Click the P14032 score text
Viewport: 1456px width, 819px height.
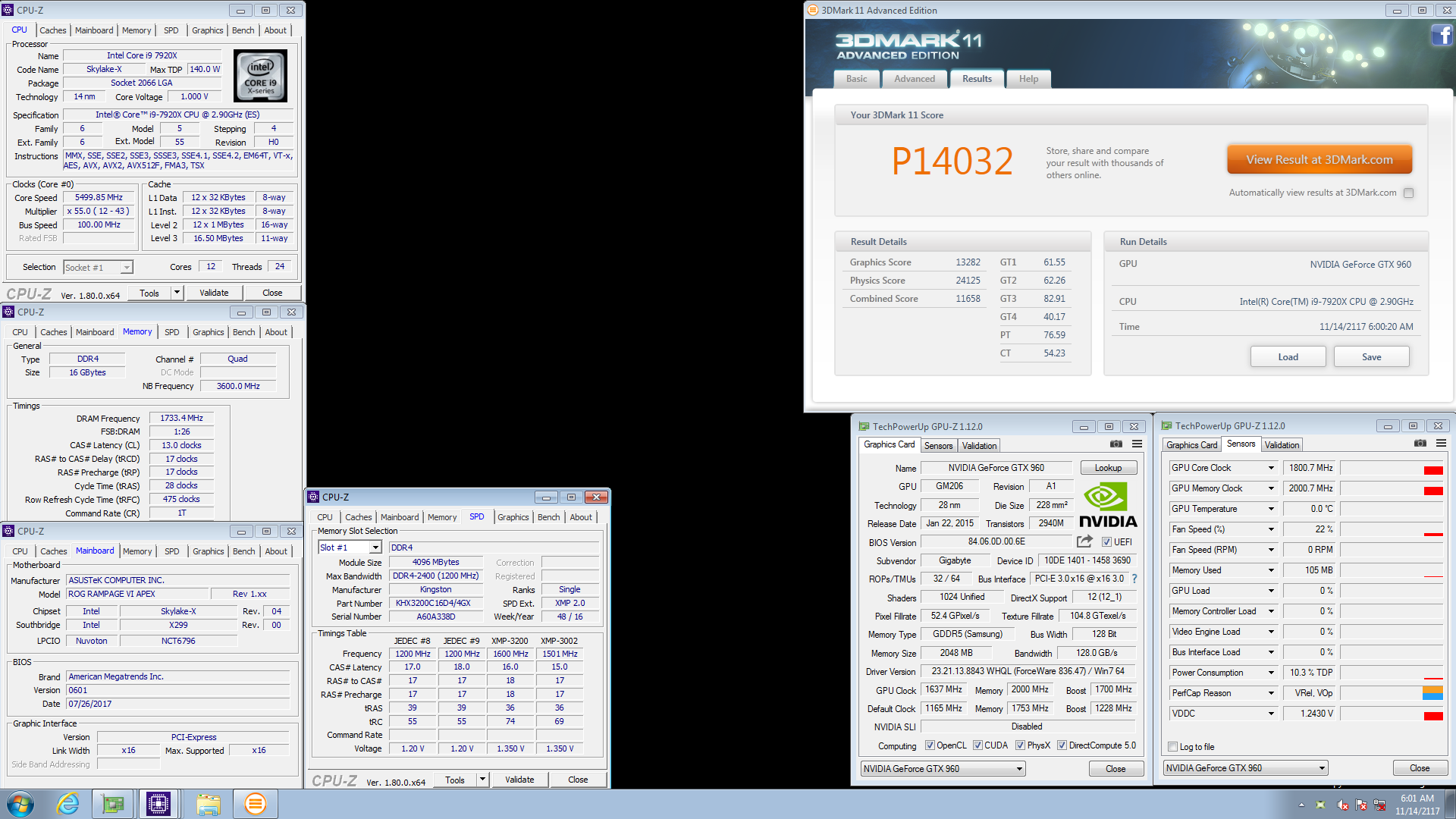[952, 162]
